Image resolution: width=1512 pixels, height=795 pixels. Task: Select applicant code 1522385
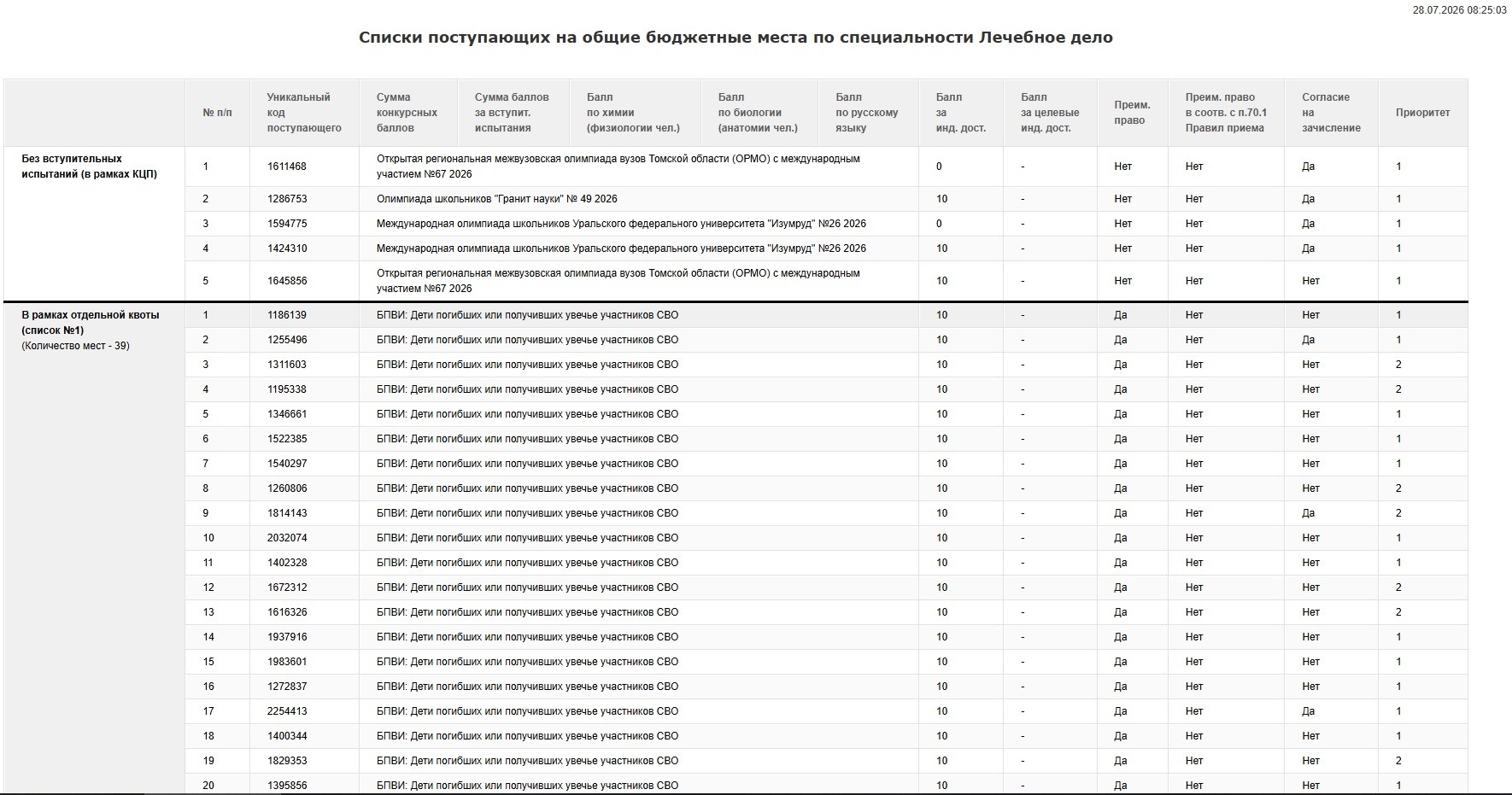(x=287, y=439)
